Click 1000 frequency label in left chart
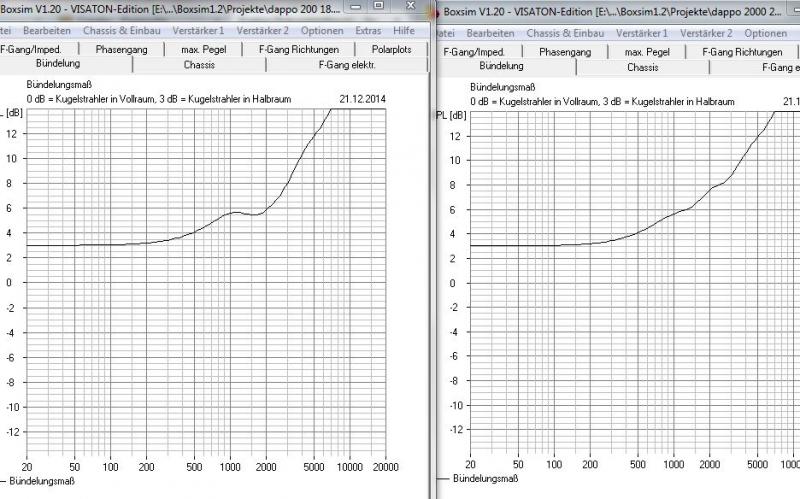Viewport: 800px width, 499px height. pos(230,467)
